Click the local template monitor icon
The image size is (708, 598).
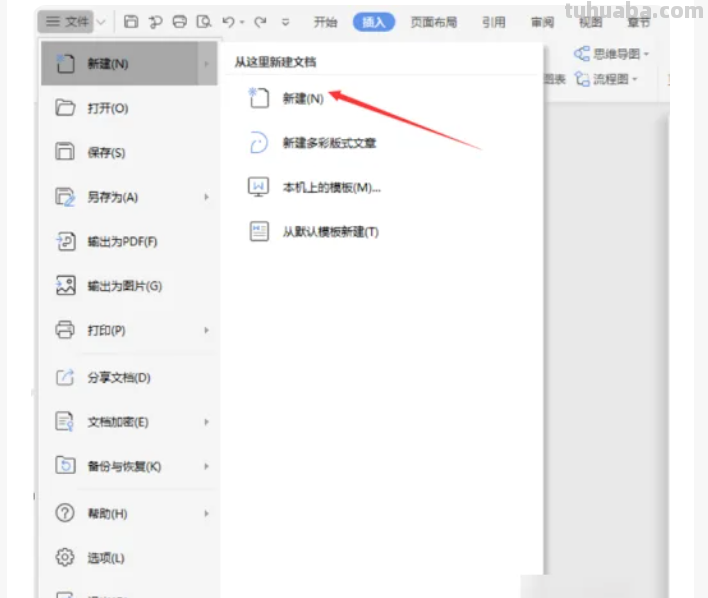point(258,187)
